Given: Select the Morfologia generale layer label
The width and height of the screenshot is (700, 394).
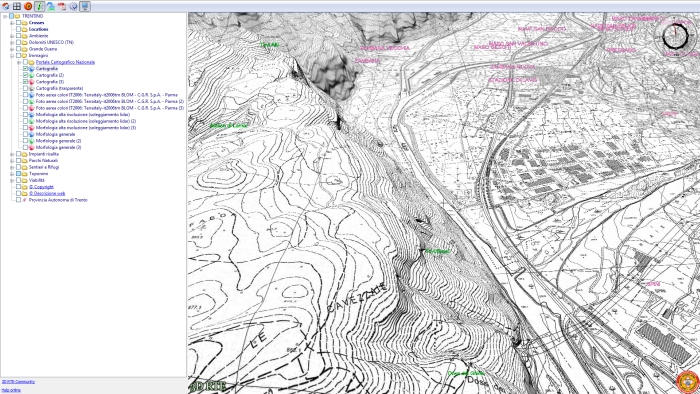Looking at the screenshot, I should pyautogui.click(x=55, y=134).
